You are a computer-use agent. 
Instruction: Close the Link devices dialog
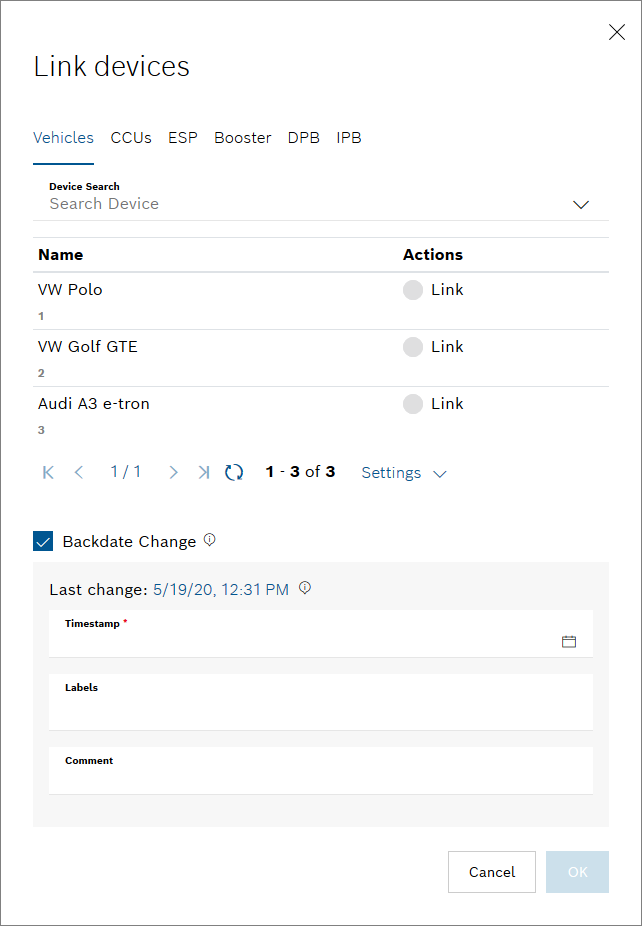pyautogui.click(x=617, y=32)
